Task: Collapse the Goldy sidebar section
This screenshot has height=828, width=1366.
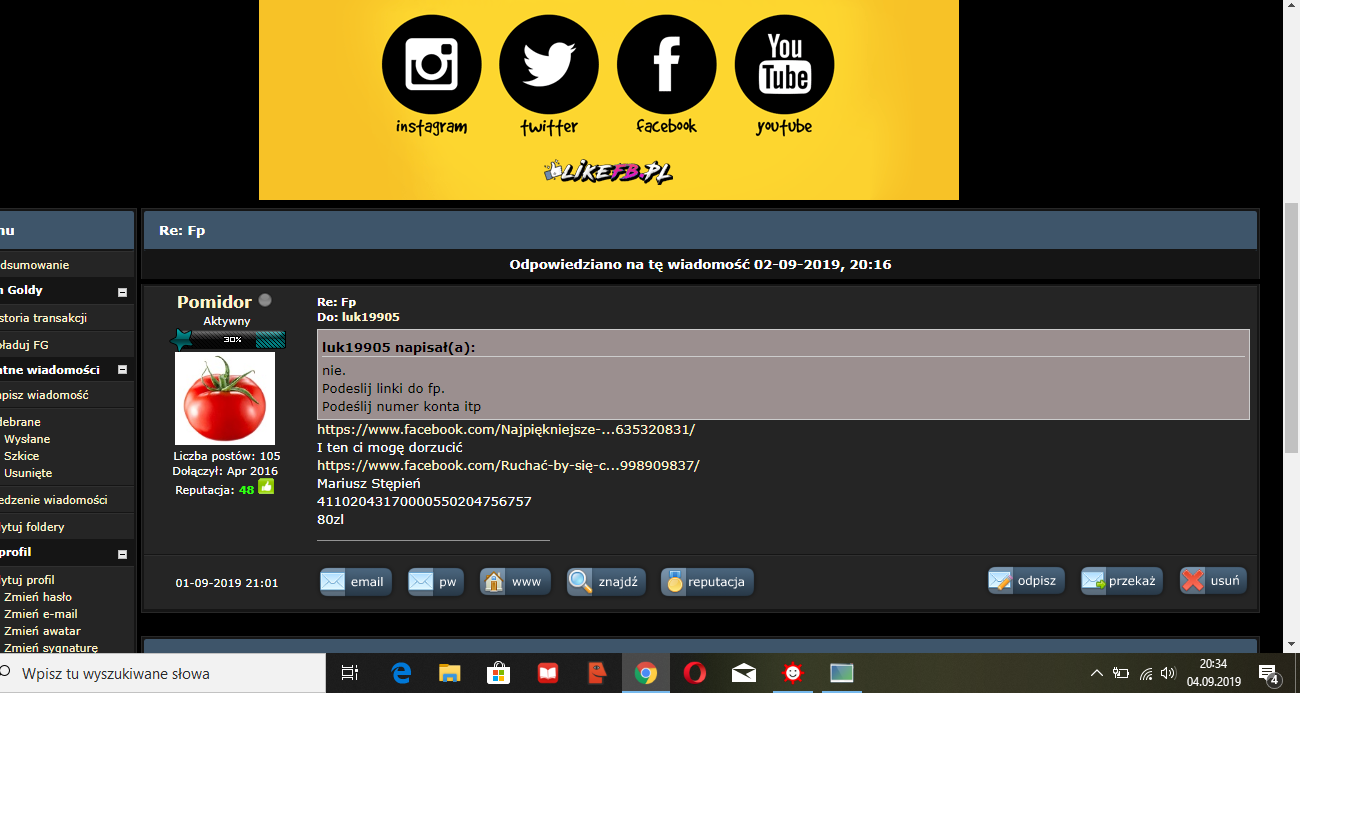Action: point(122,292)
